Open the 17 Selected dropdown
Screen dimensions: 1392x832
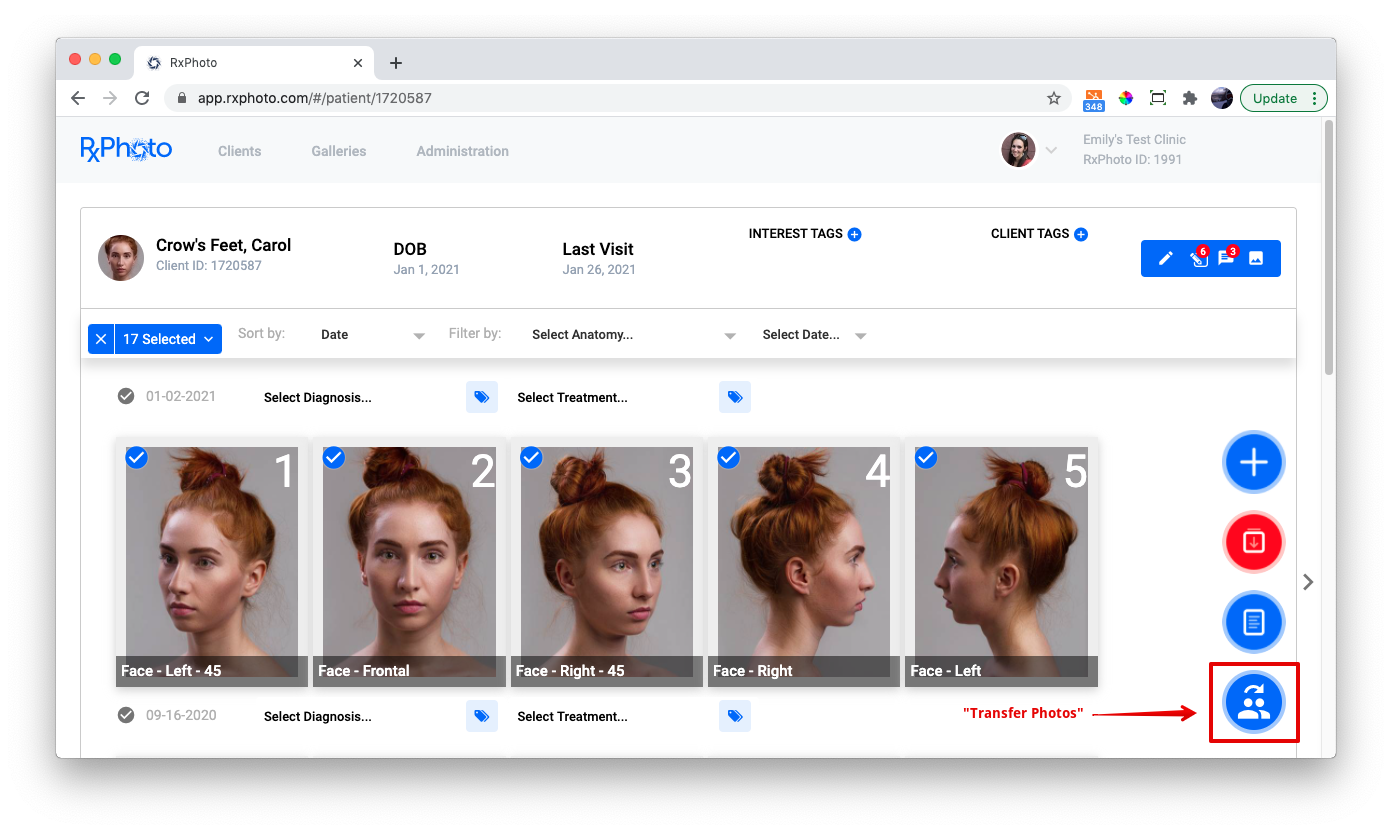coord(168,339)
